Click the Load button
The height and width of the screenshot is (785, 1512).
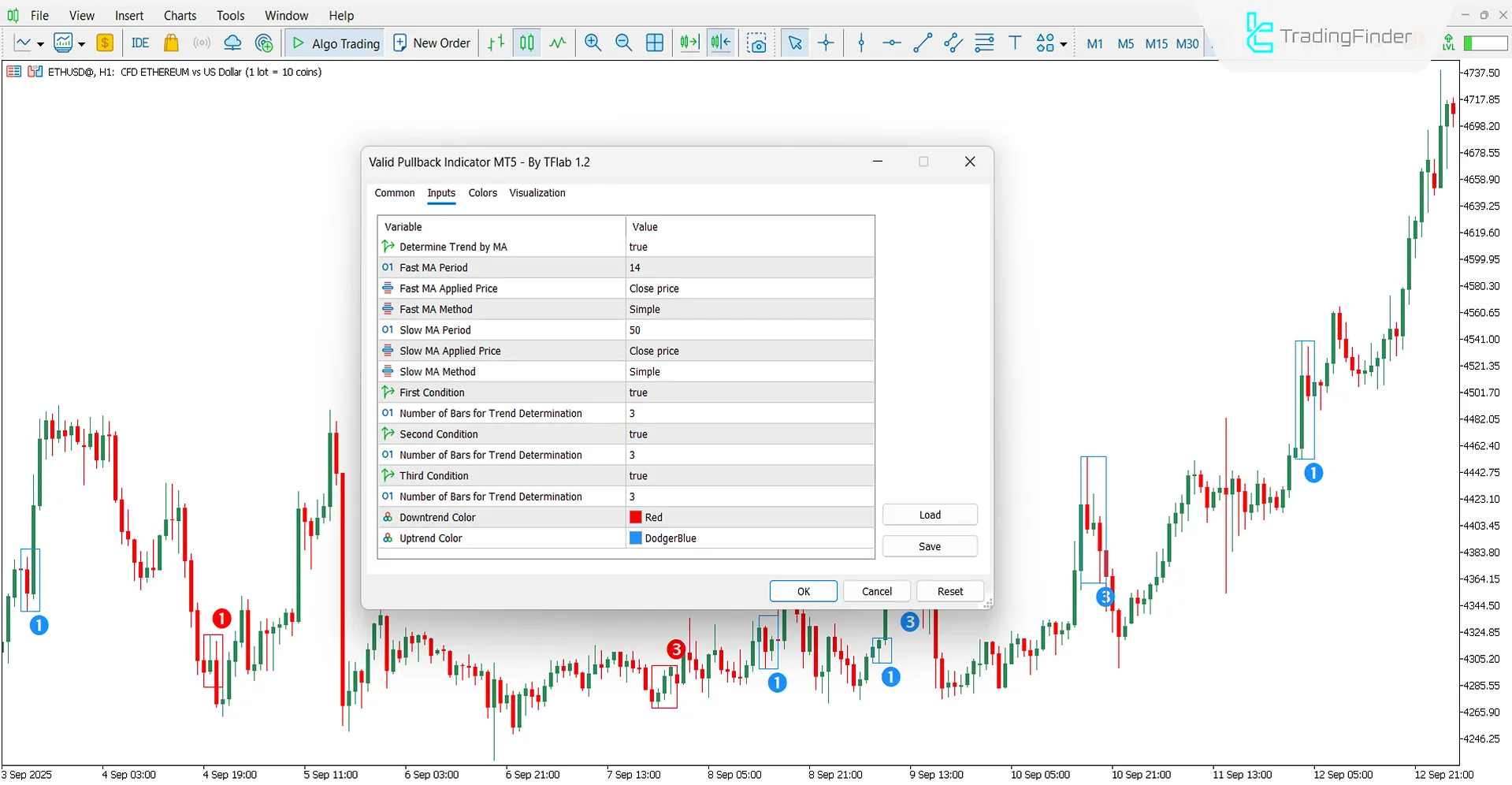pos(929,514)
